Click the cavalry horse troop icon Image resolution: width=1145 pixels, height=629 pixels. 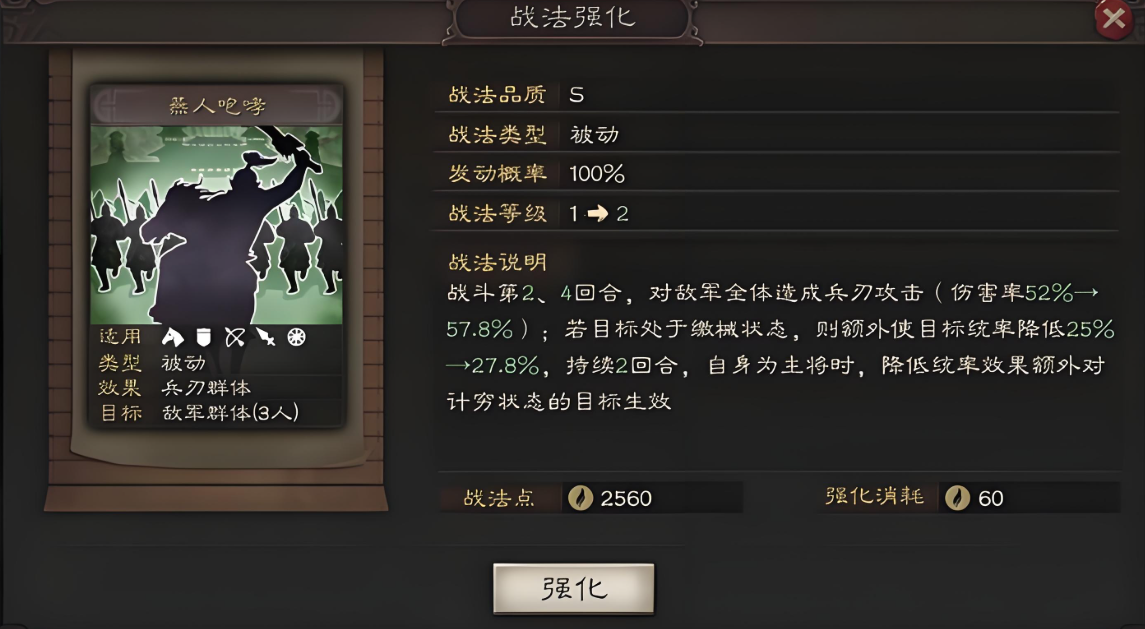172,337
